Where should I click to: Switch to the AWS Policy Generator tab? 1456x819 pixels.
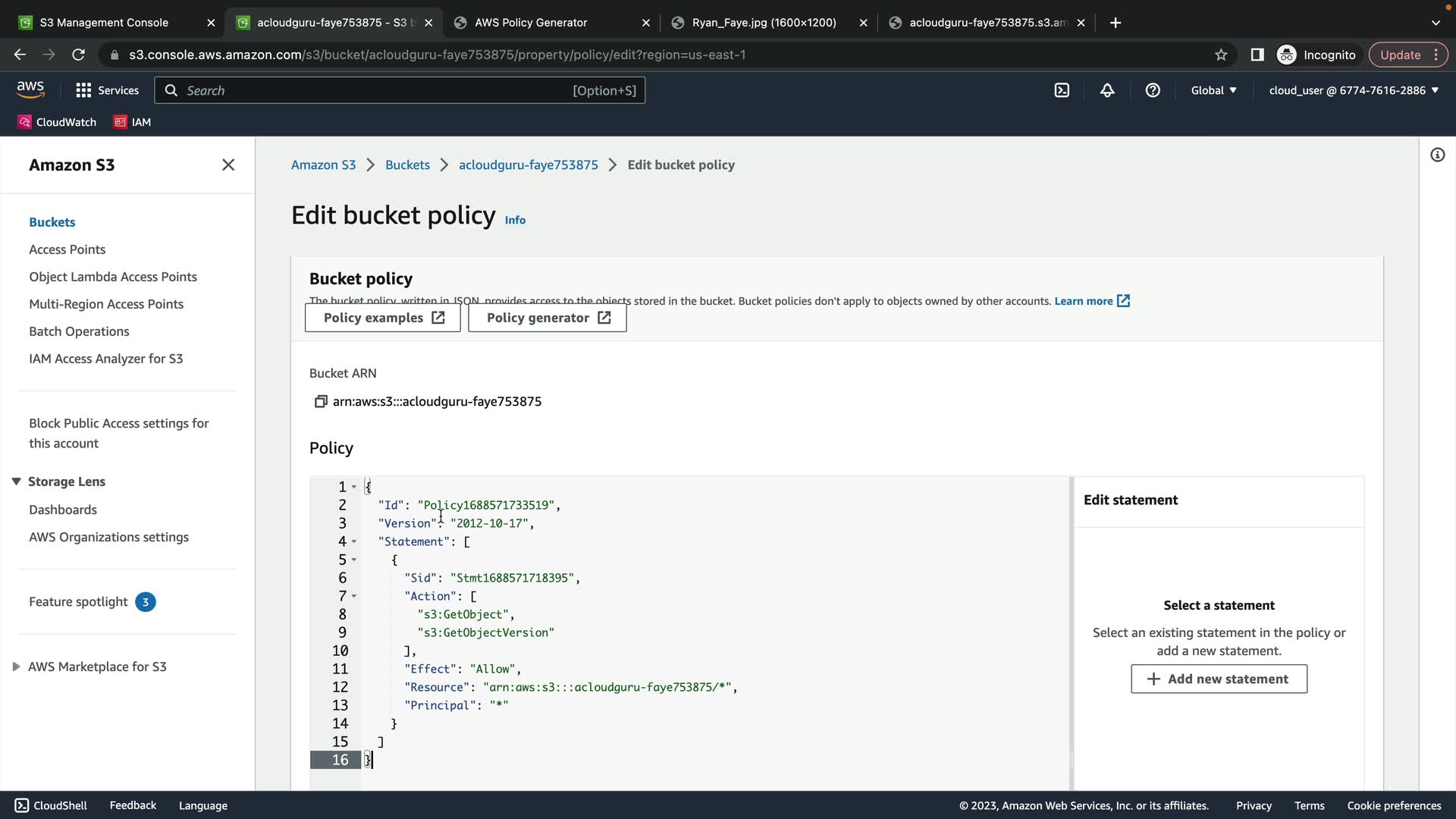click(531, 23)
